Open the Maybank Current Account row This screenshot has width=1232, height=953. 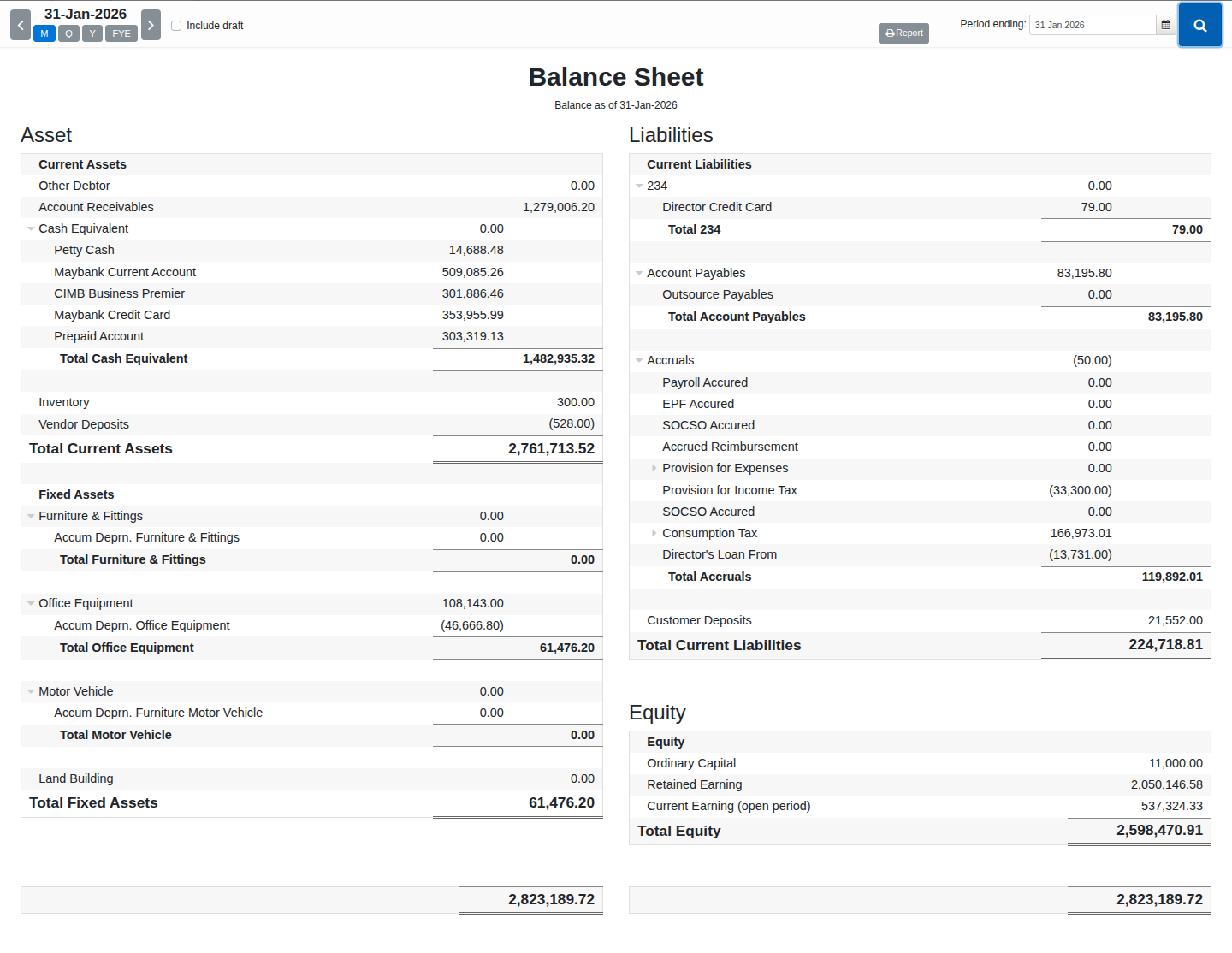(311, 272)
